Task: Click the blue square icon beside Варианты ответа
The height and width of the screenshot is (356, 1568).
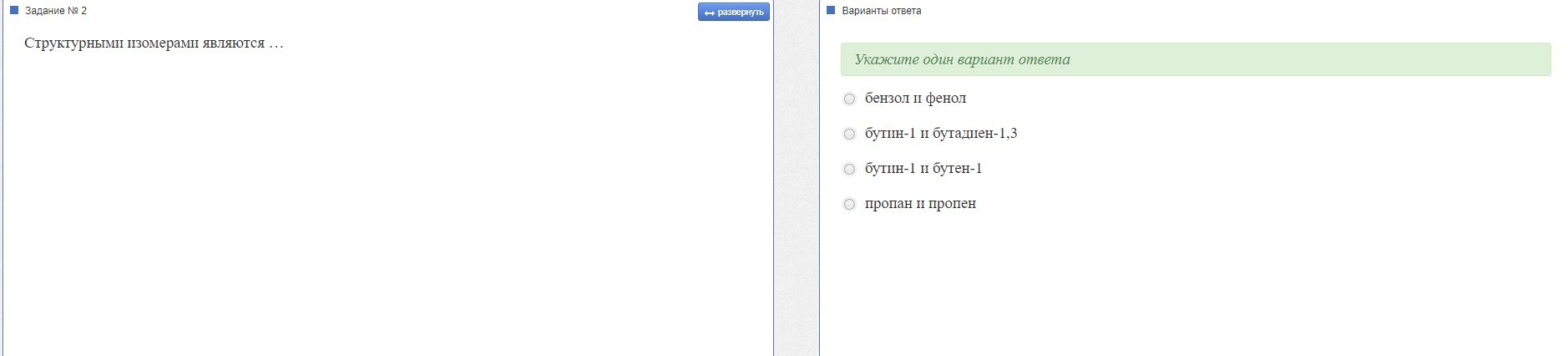Action: 831,11
